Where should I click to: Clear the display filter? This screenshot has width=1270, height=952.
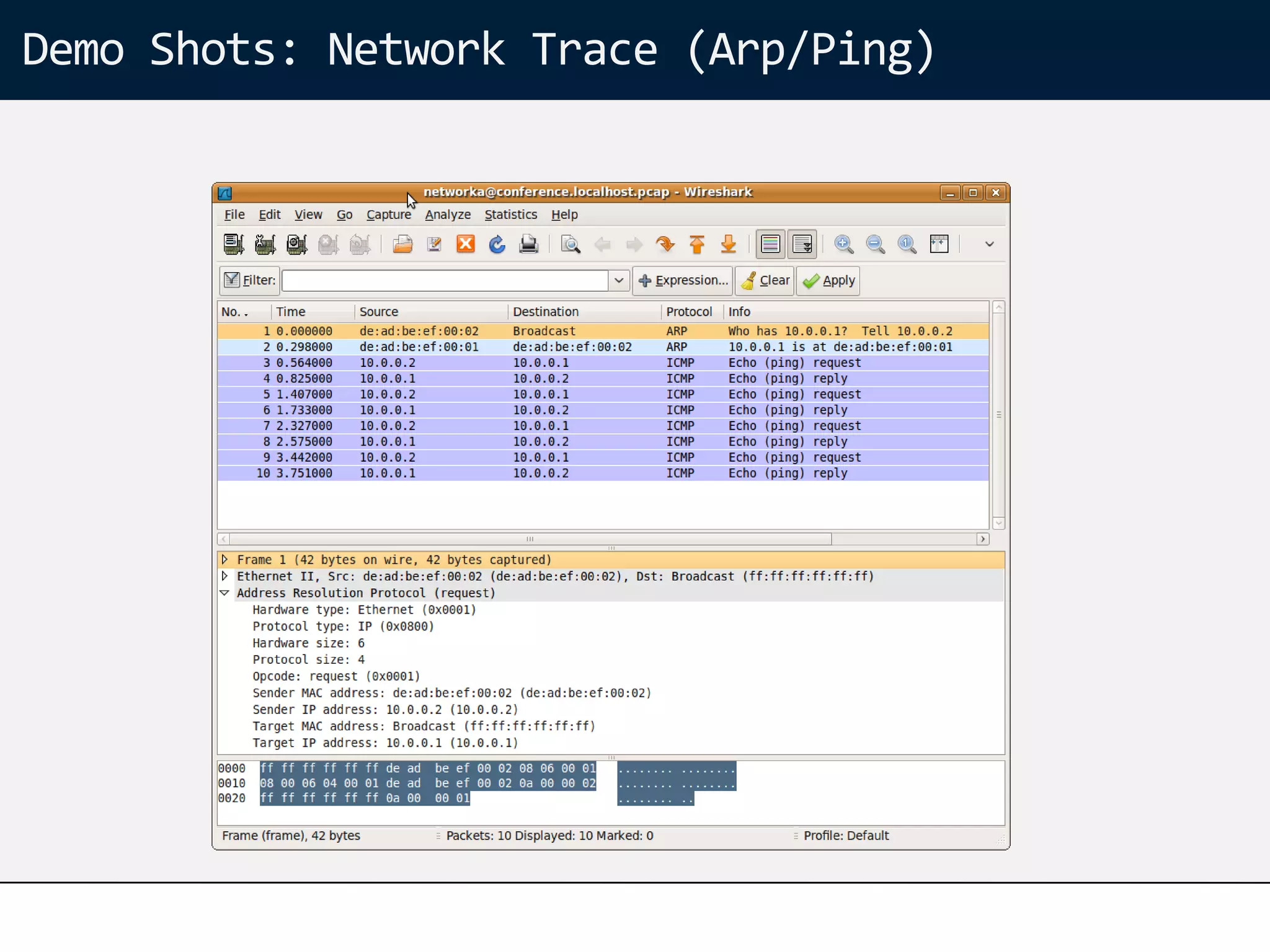pyautogui.click(x=765, y=280)
